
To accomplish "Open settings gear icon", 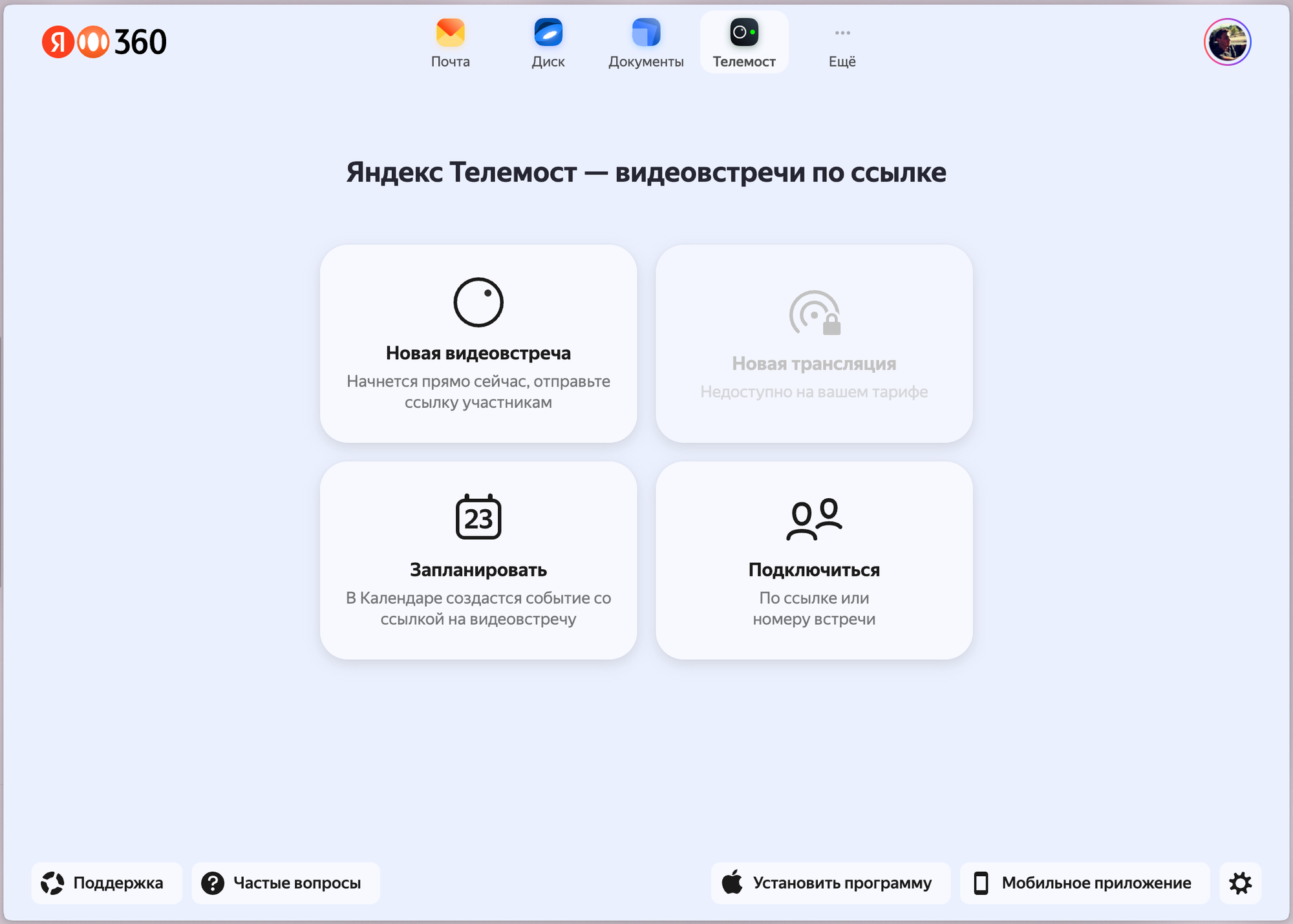I will tap(1240, 883).
